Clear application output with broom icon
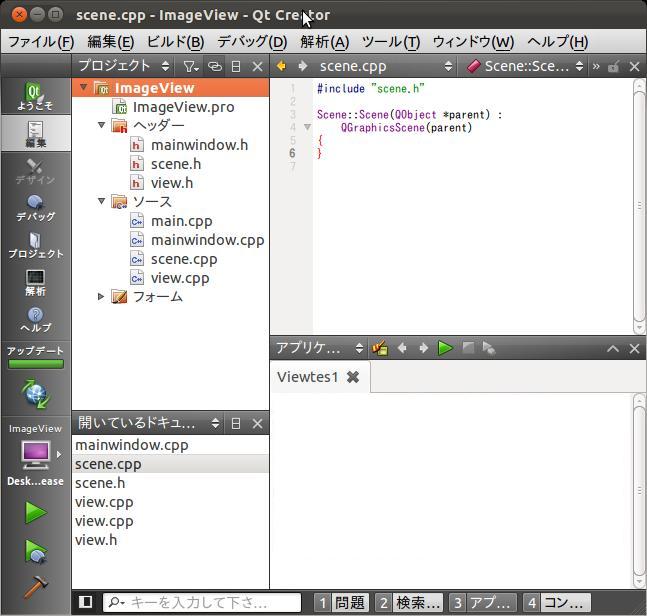 [380, 348]
